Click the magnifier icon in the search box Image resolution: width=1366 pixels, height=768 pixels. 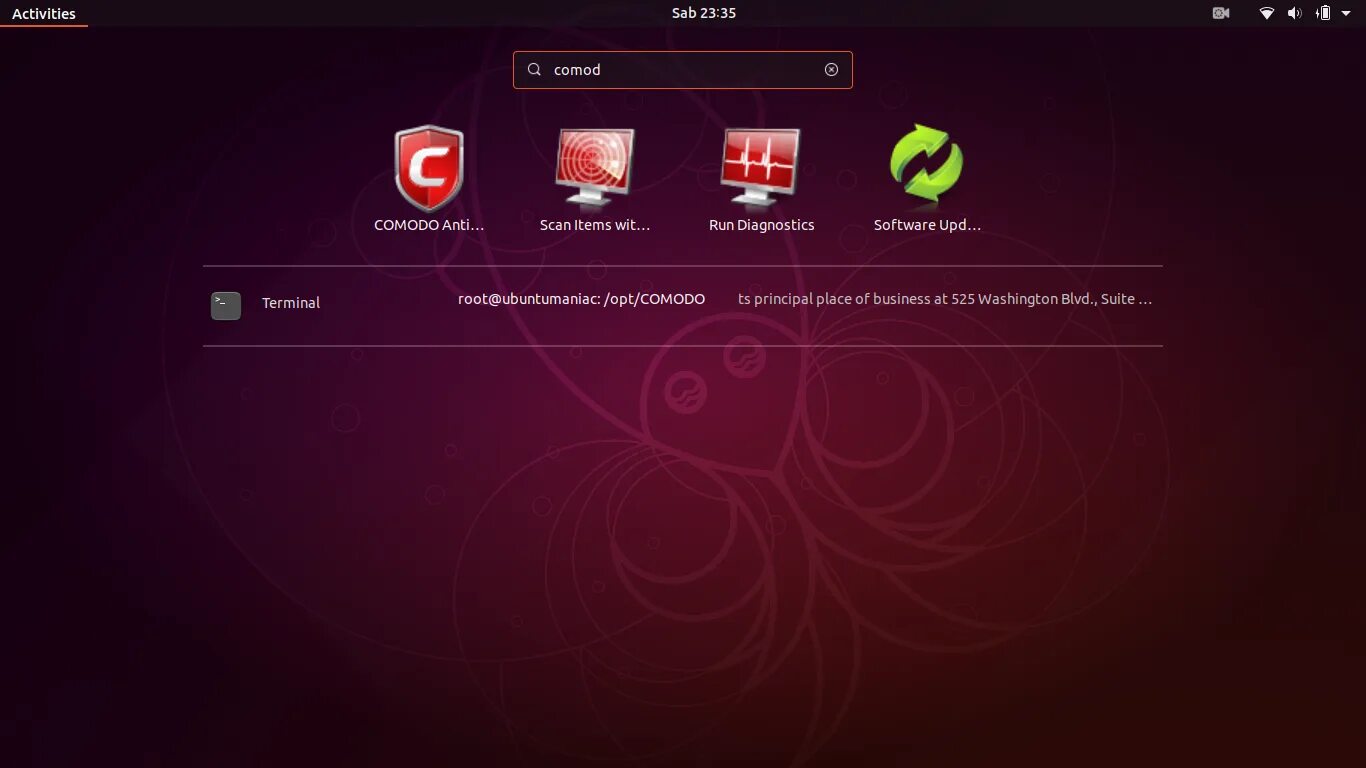pyautogui.click(x=534, y=70)
